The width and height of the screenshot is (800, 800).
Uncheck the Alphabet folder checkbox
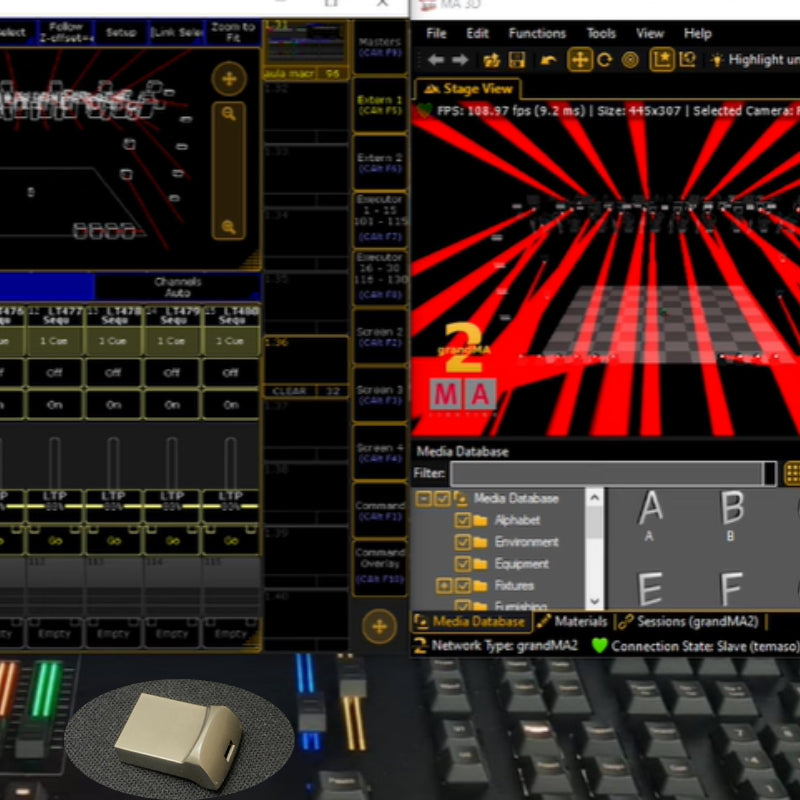coord(462,520)
